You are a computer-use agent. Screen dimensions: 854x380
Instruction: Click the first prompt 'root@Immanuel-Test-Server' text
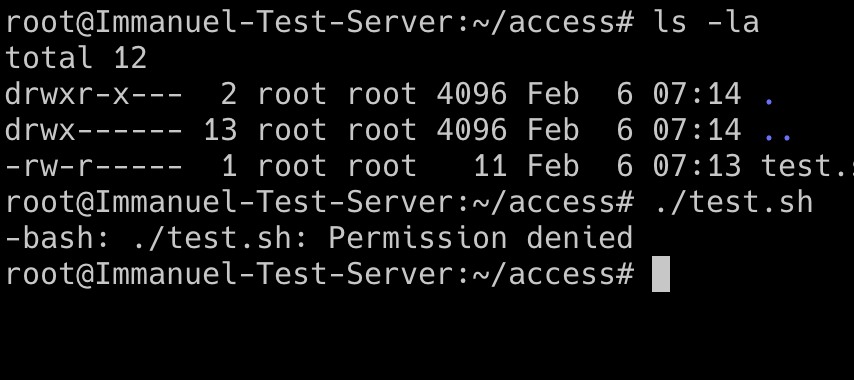point(229,23)
